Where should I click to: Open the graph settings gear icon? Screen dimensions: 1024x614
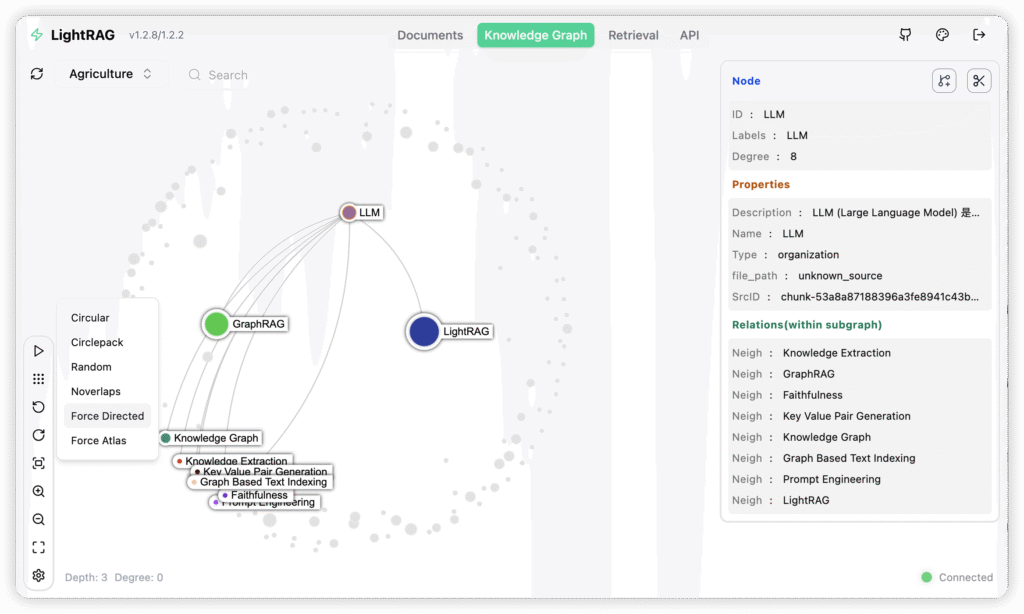coord(38,575)
